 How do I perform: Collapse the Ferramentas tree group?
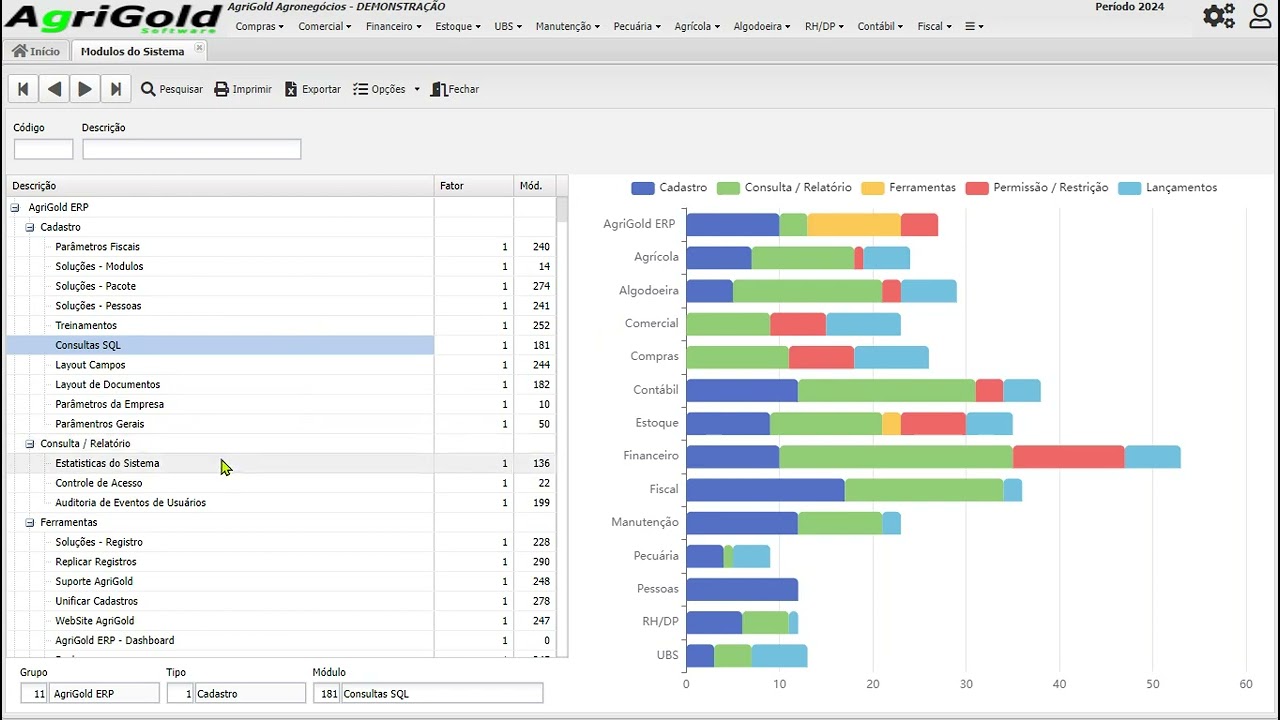point(30,523)
